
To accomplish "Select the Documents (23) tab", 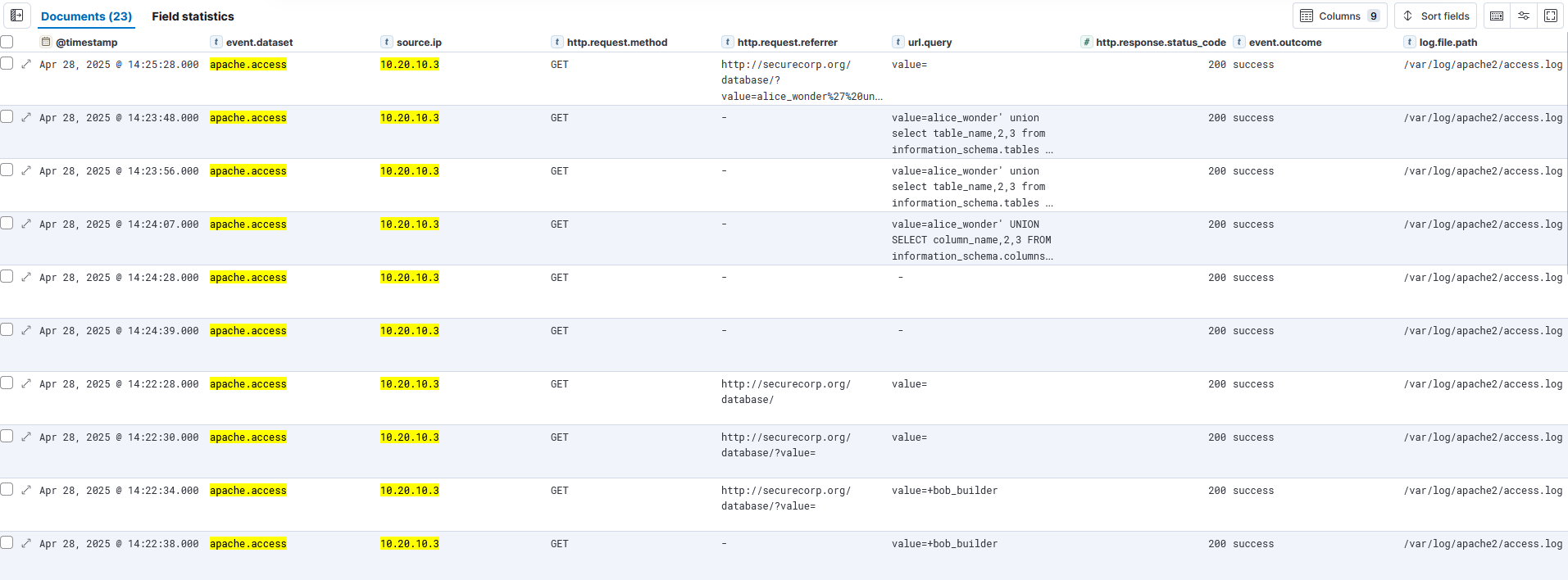I will point(86,16).
